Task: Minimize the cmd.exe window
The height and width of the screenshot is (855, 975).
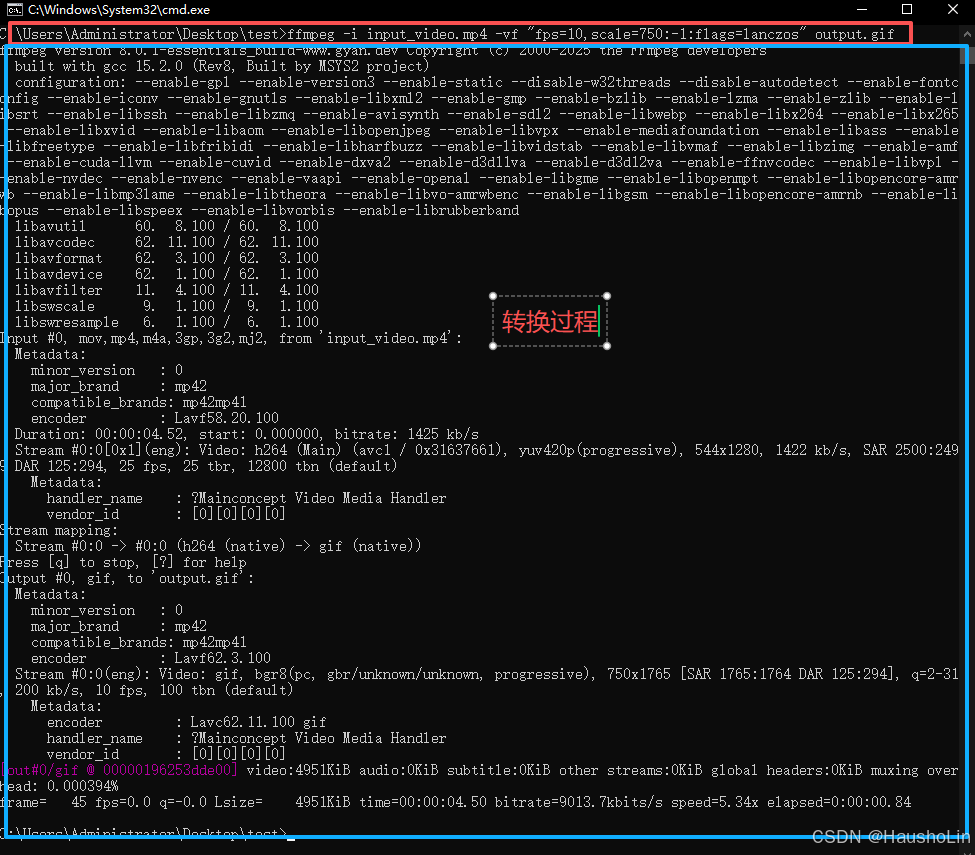Action: (862, 9)
